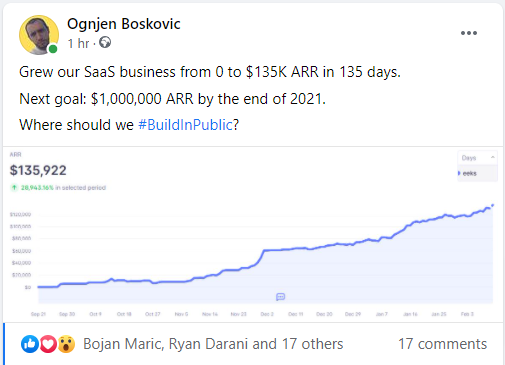Click the green online status dot
The image size is (505, 365).
pyautogui.click(x=53, y=49)
